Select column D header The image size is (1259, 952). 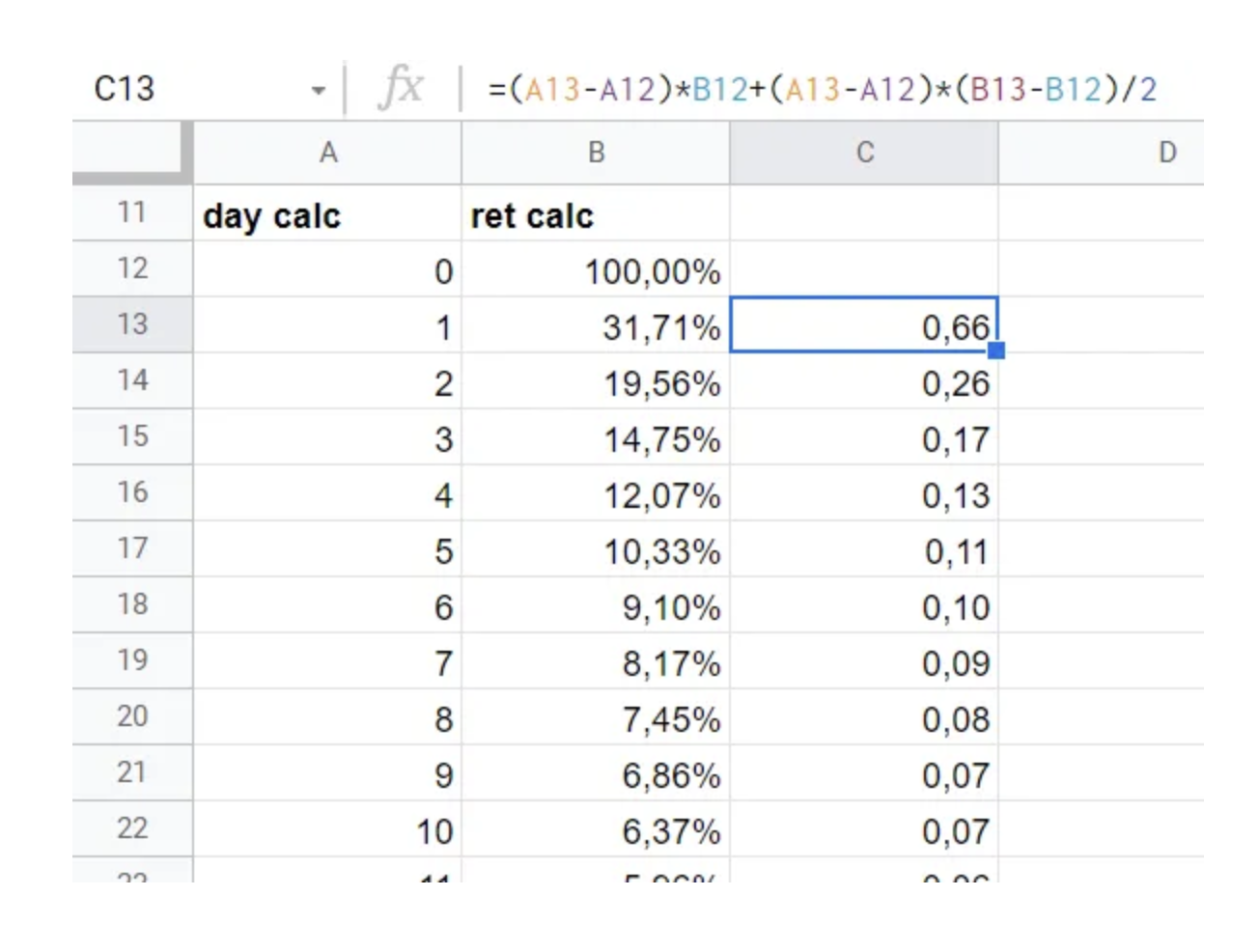point(1166,153)
